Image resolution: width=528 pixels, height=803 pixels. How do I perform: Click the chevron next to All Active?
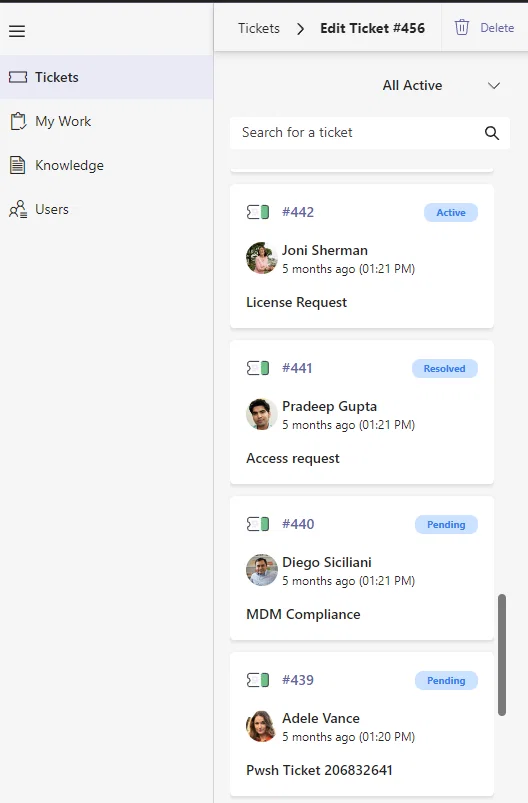tap(494, 86)
